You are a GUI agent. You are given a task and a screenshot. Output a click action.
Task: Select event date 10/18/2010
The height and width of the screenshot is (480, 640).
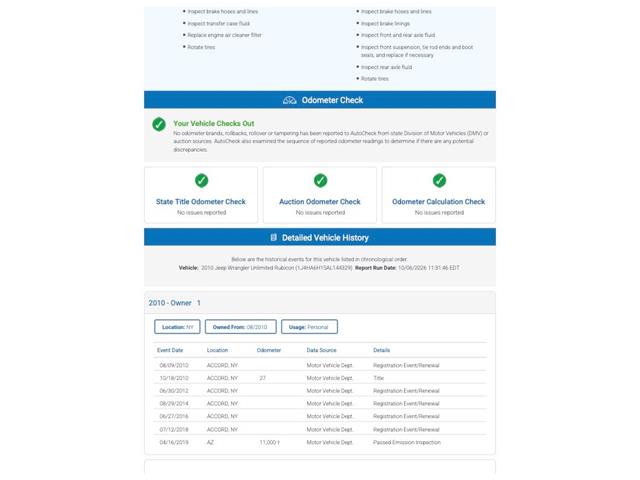(x=174, y=378)
